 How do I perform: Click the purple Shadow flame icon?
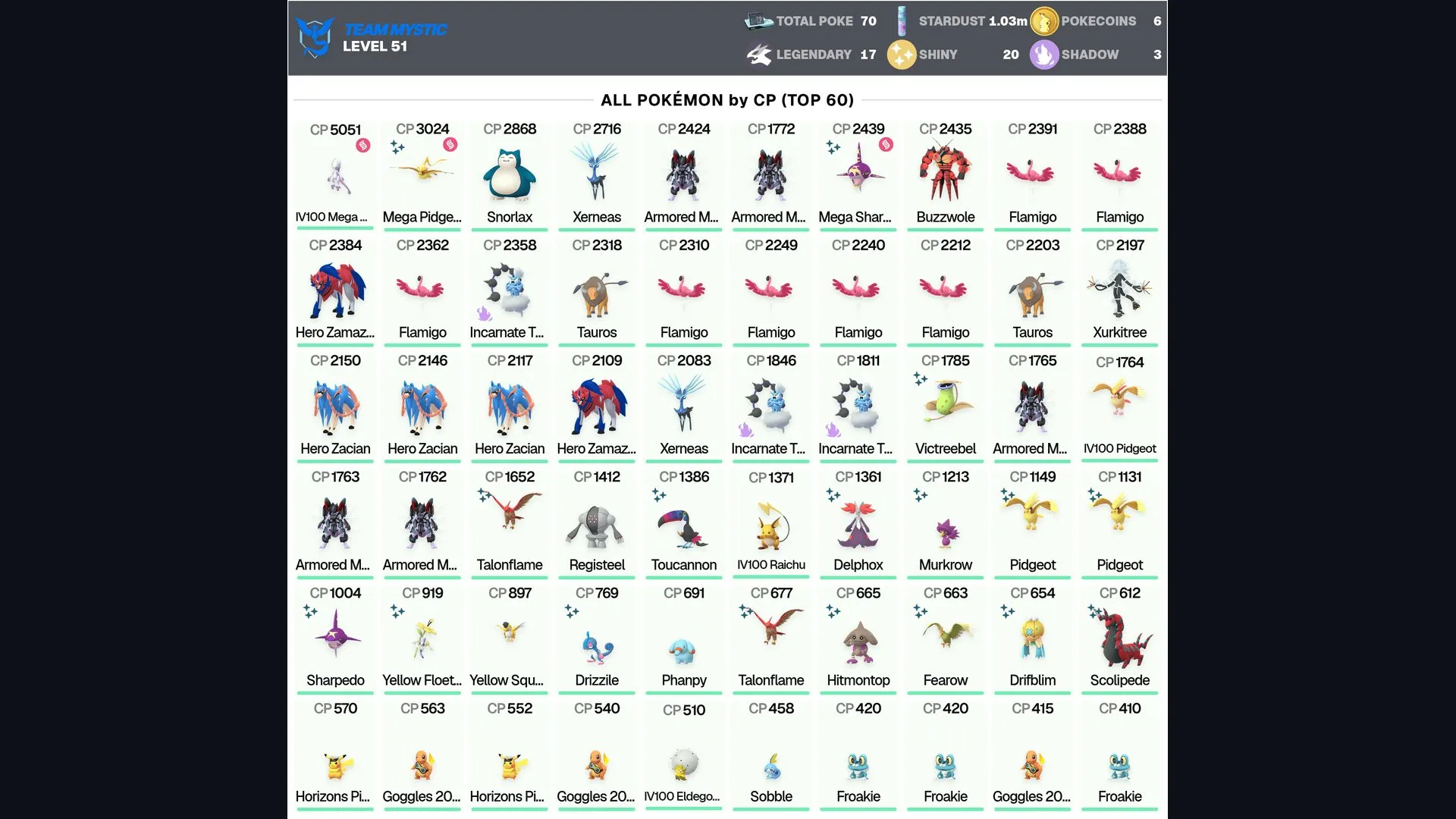[1044, 55]
